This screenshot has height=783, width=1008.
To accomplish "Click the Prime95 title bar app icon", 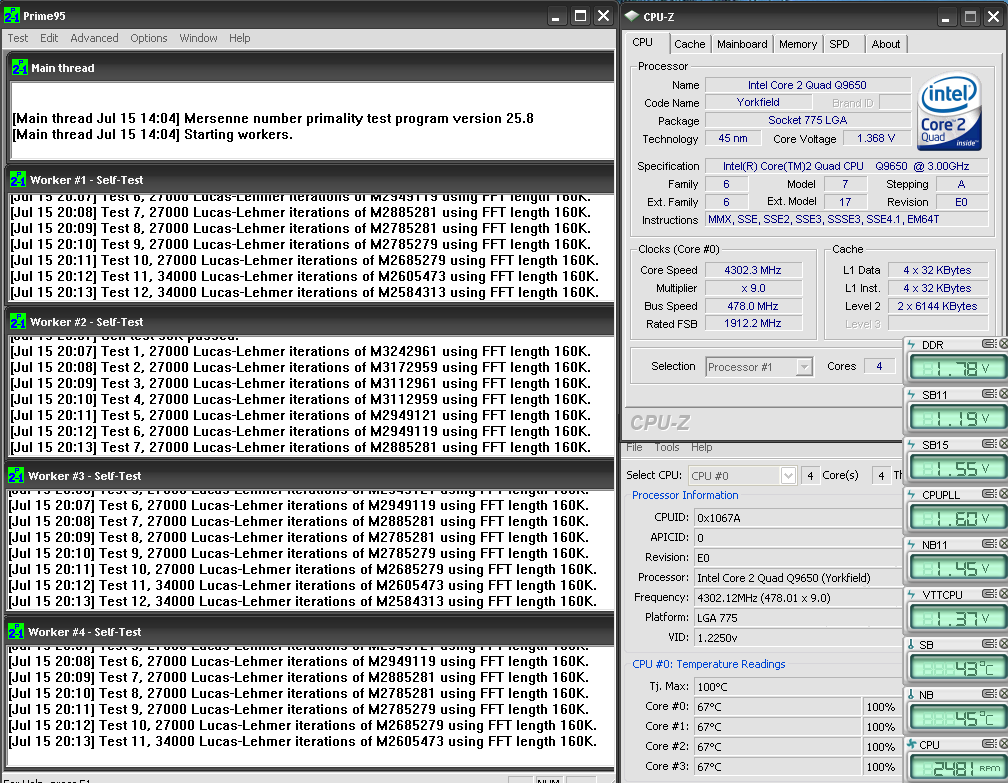I will coord(12,15).
